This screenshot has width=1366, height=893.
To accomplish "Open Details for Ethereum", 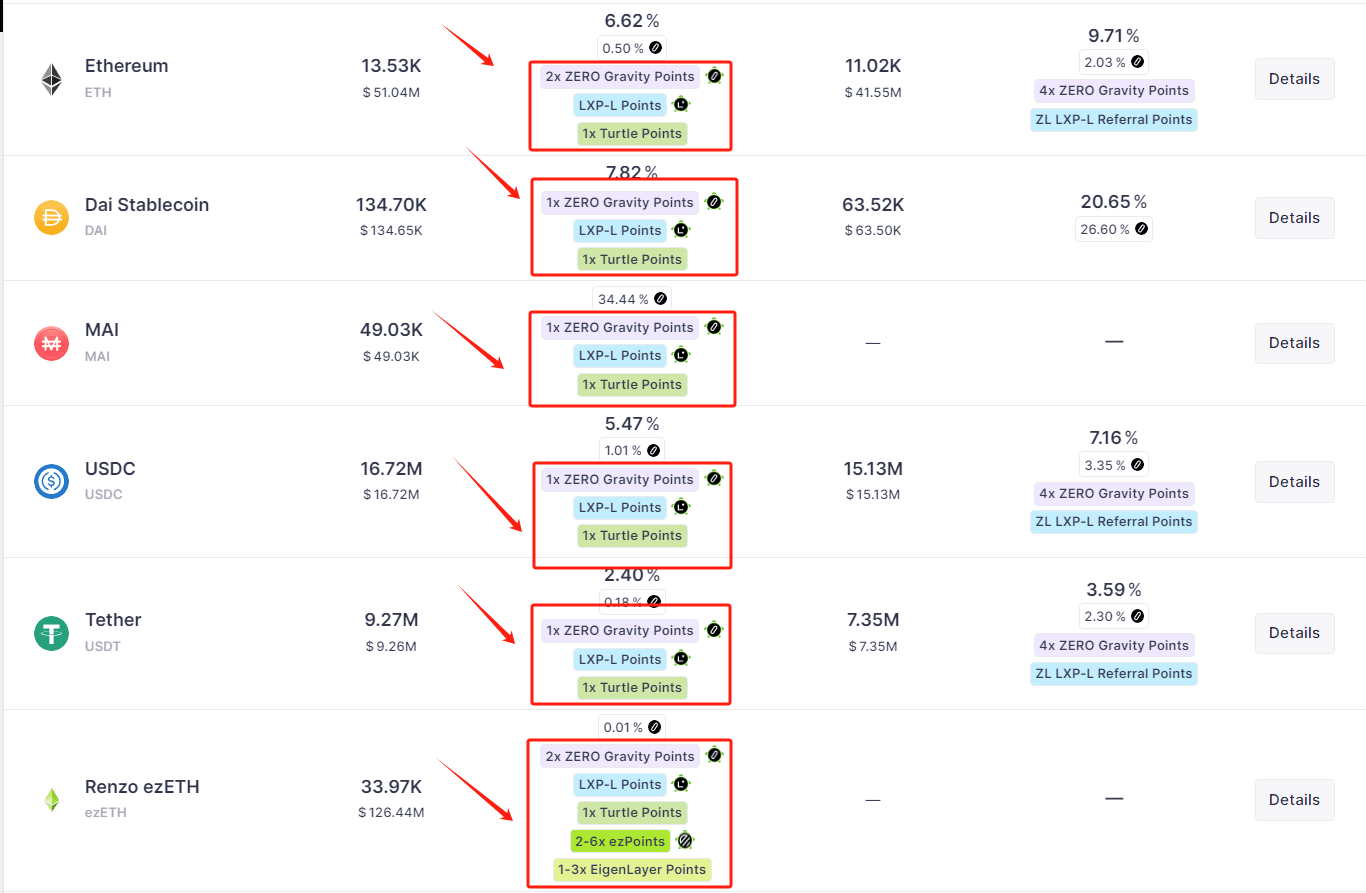I will (1294, 79).
